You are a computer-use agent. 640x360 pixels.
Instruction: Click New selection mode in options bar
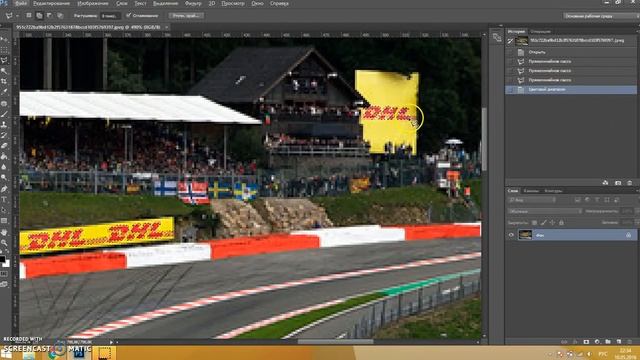pos(29,16)
